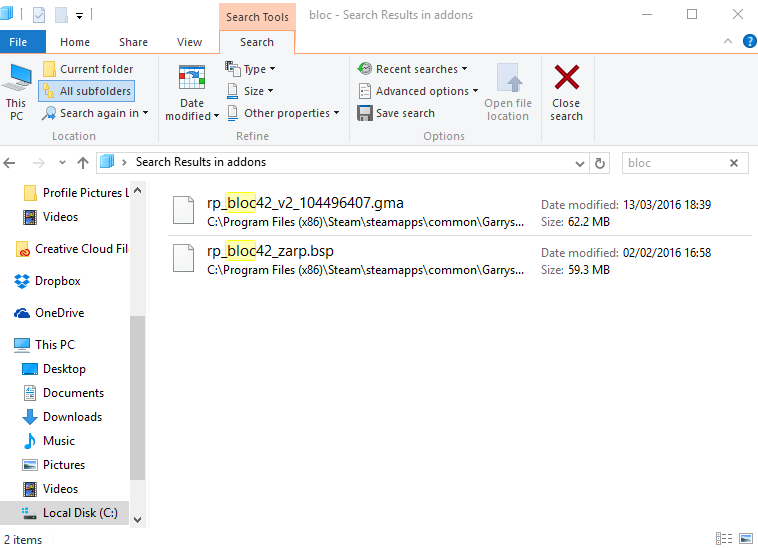Click the icon of rp_bloc42_v2 gma file
This screenshot has width=758, height=548.
click(x=184, y=210)
